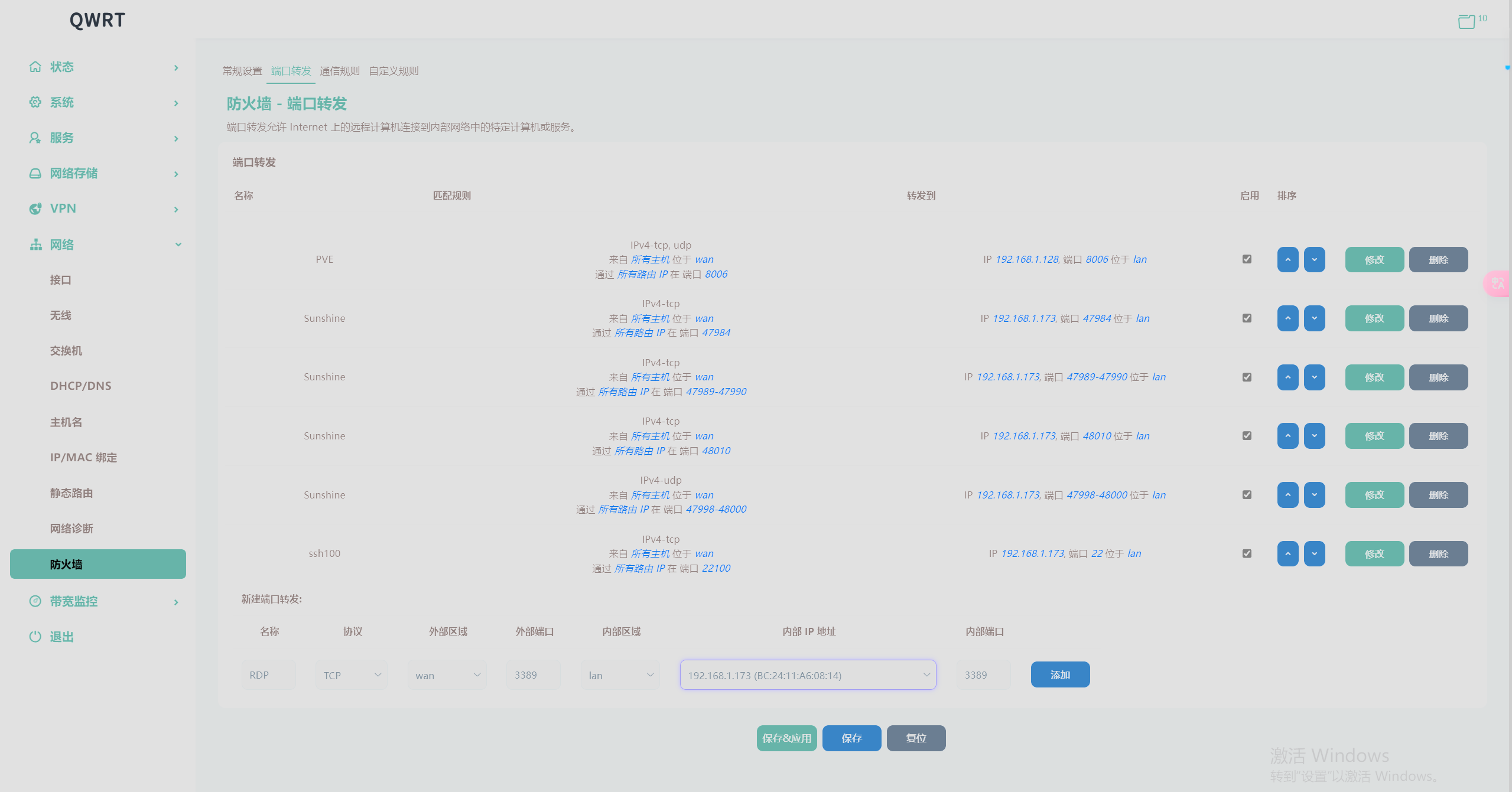The image size is (1512, 792).
Task: Click the 添加 button to add rule
Action: tap(1060, 674)
